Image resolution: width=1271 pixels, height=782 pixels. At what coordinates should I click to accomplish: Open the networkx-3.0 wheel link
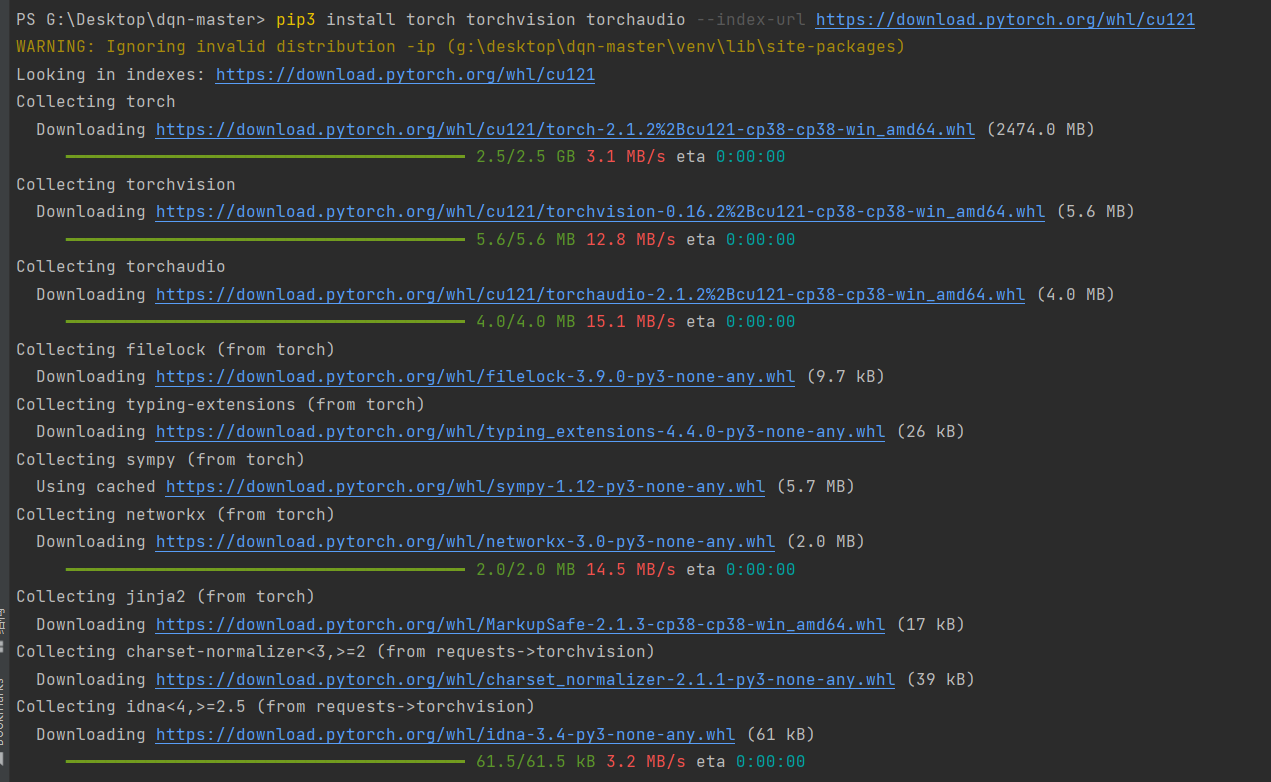point(465,541)
